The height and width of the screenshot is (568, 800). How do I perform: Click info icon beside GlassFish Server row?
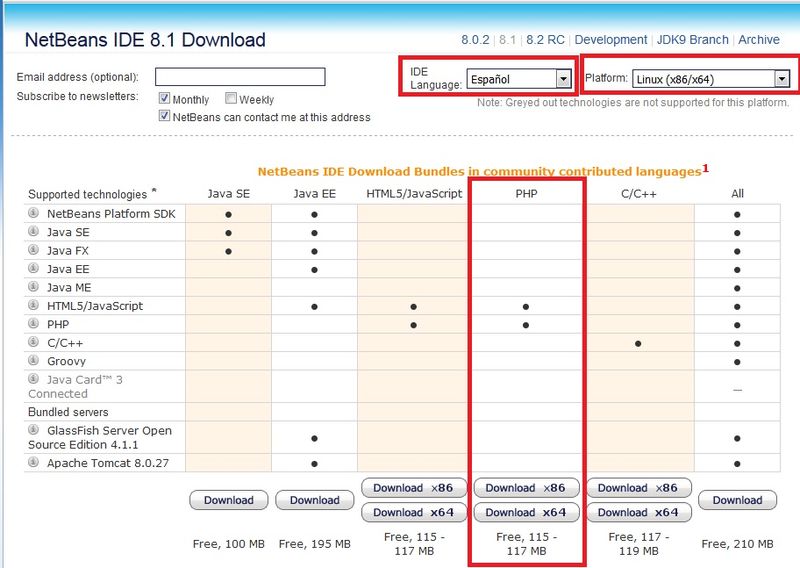click(x=33, y=429)
